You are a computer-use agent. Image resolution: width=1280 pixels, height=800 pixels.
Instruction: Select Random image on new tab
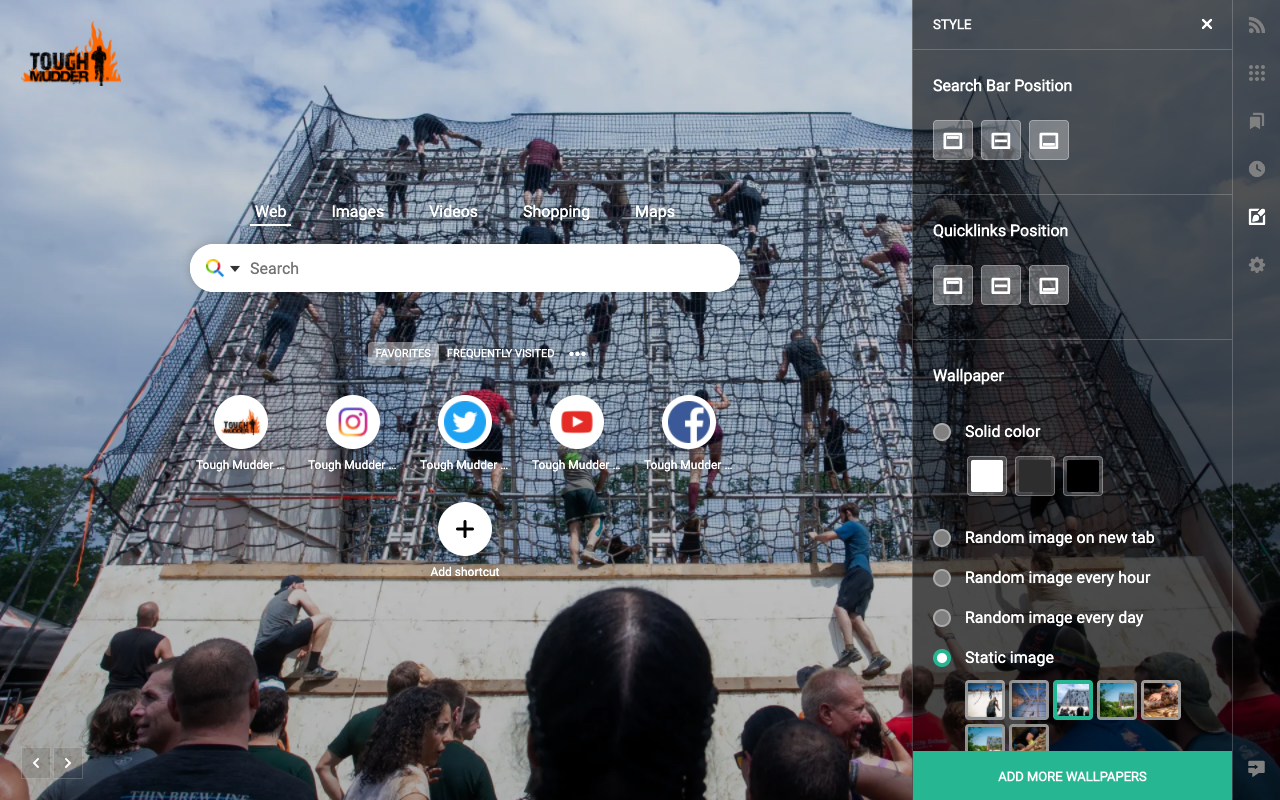(x=942, y=538)
